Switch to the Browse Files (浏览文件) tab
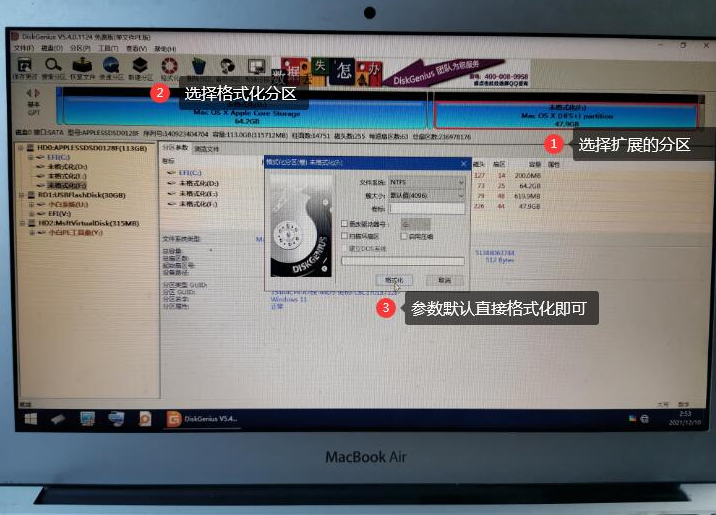This screenshot has width=716, height=515. [206, 149]
